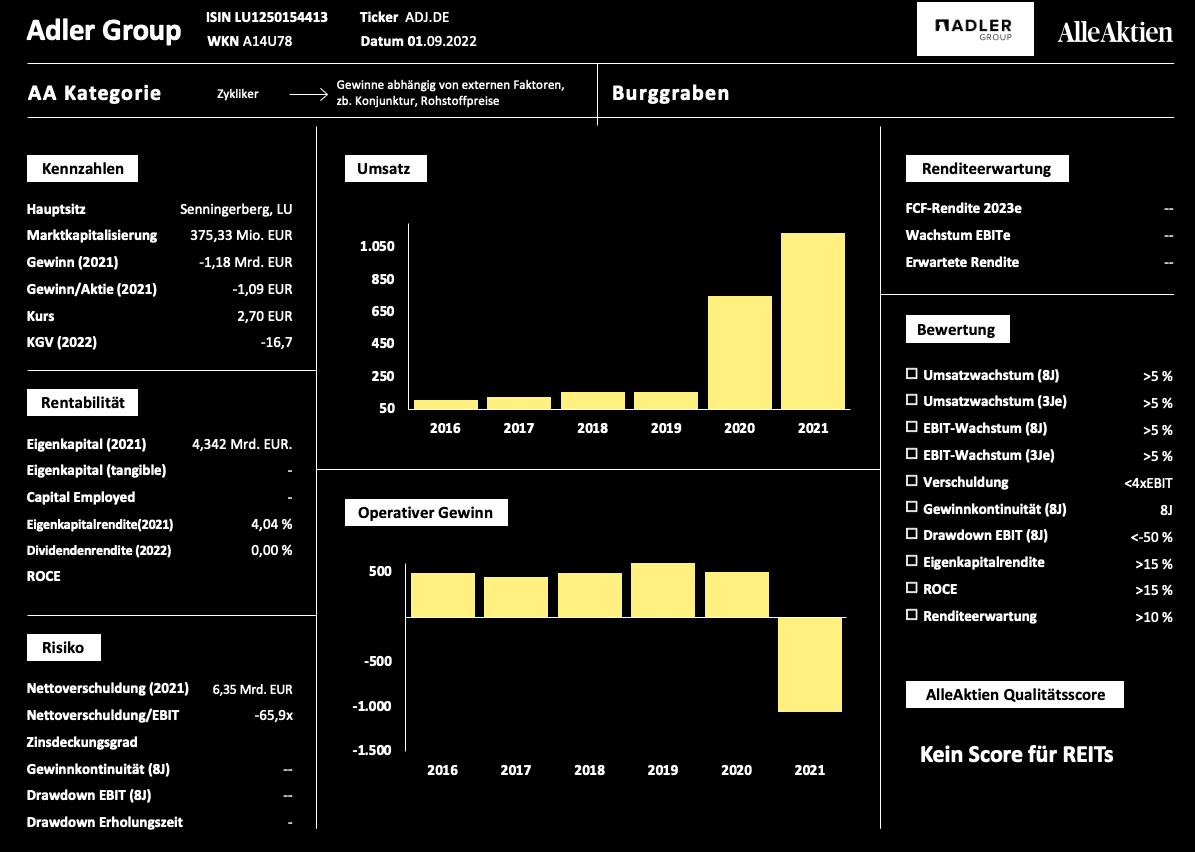This screenshot has width=1195, height=852.
Task: Click the 1.050 axis label in Umsatz chart
Action: [x=377, y=246]
